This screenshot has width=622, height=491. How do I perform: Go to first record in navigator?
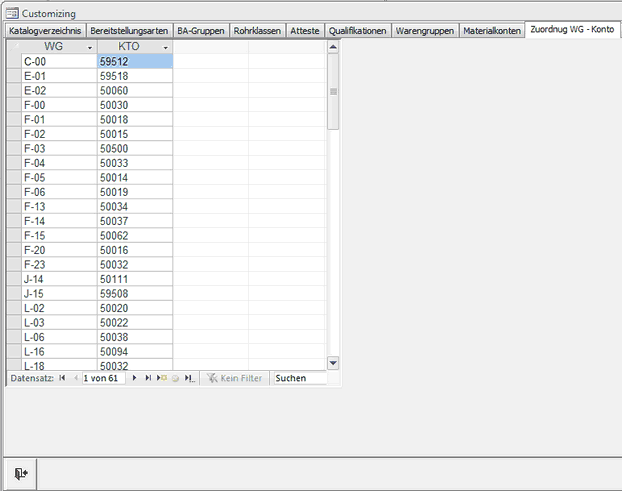[x=62, y=379]
